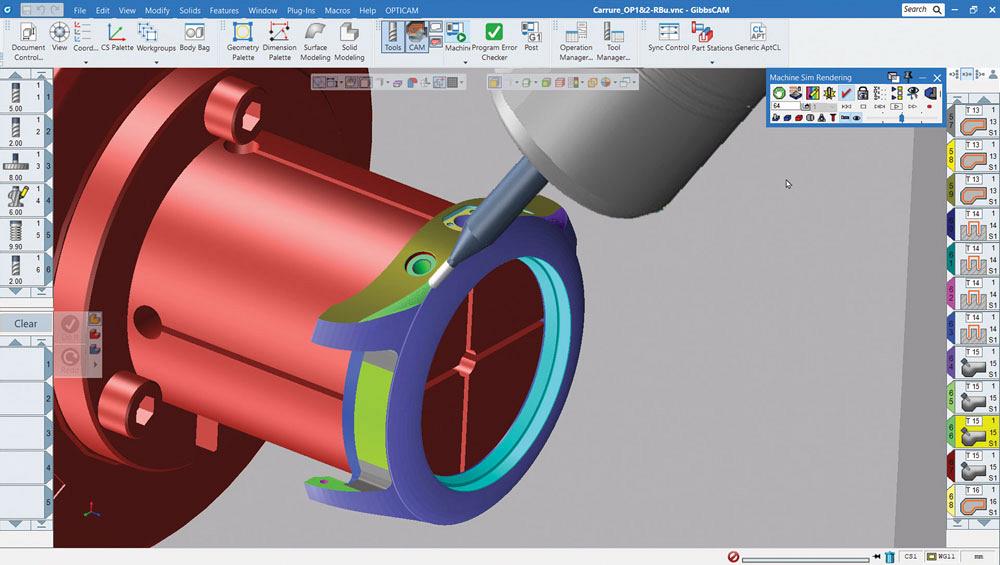1000x565 pixels.
Task: Select tool 5 with 9.90 diameter
Action: pyautogui.click(x=16, y=234)
